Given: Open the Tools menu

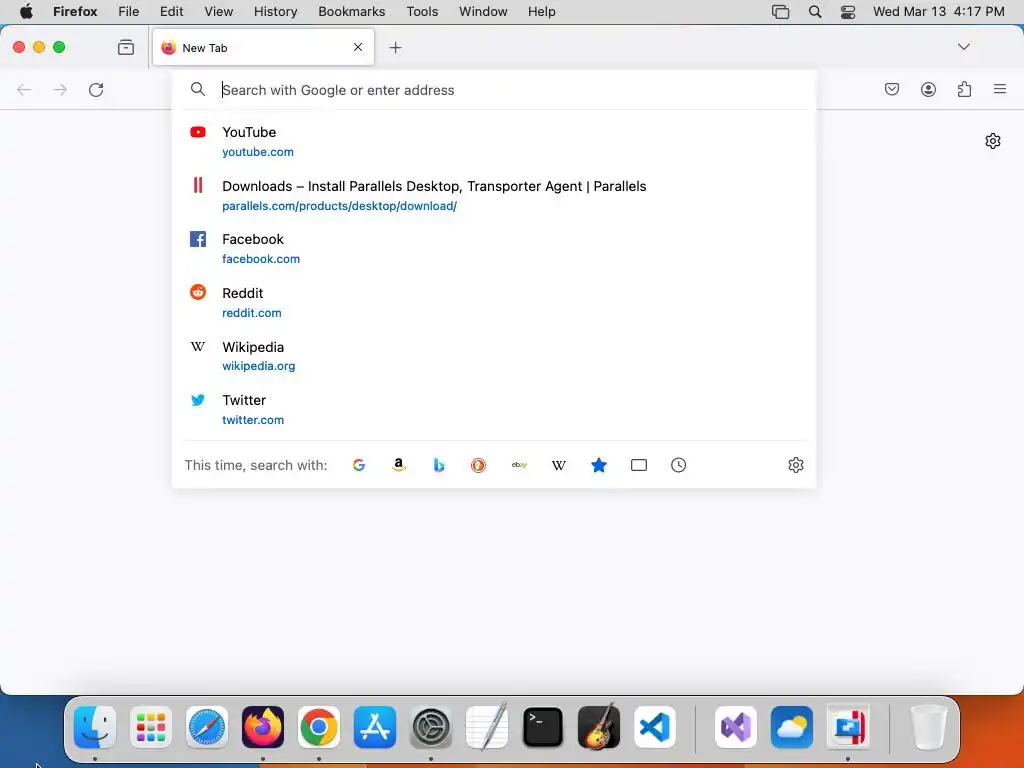Looking at the screenshot, I should point(422,11).
